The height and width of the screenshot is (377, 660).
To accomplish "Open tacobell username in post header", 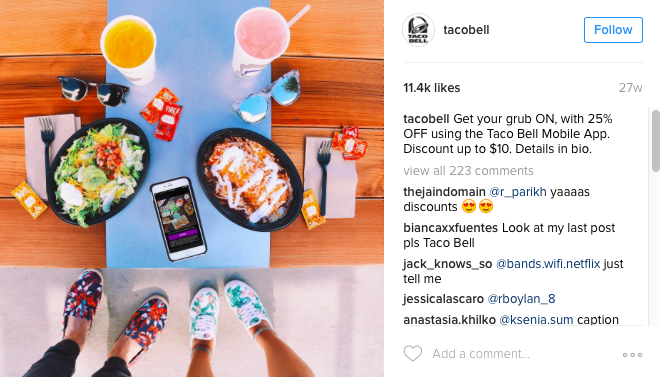I will click(x=466, y=30).
